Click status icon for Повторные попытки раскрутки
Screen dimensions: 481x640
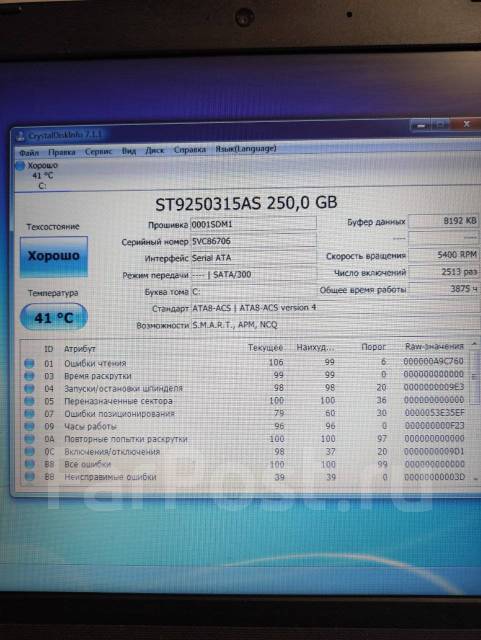pyautogui.click(x=29, y=439)
